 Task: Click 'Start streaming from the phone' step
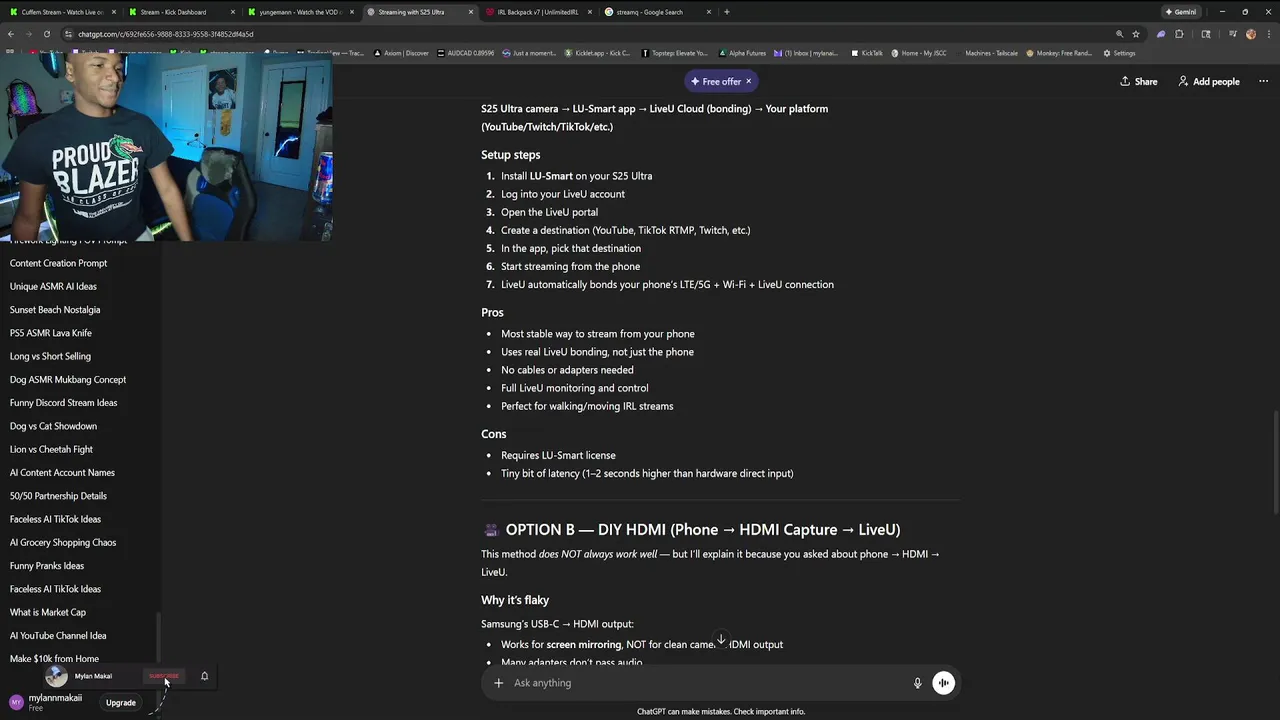point(570,266)
